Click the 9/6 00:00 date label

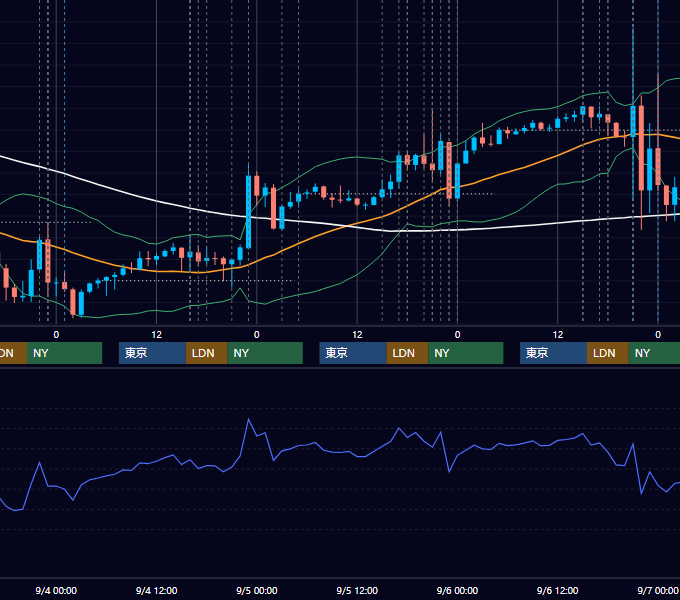[457, 590]
